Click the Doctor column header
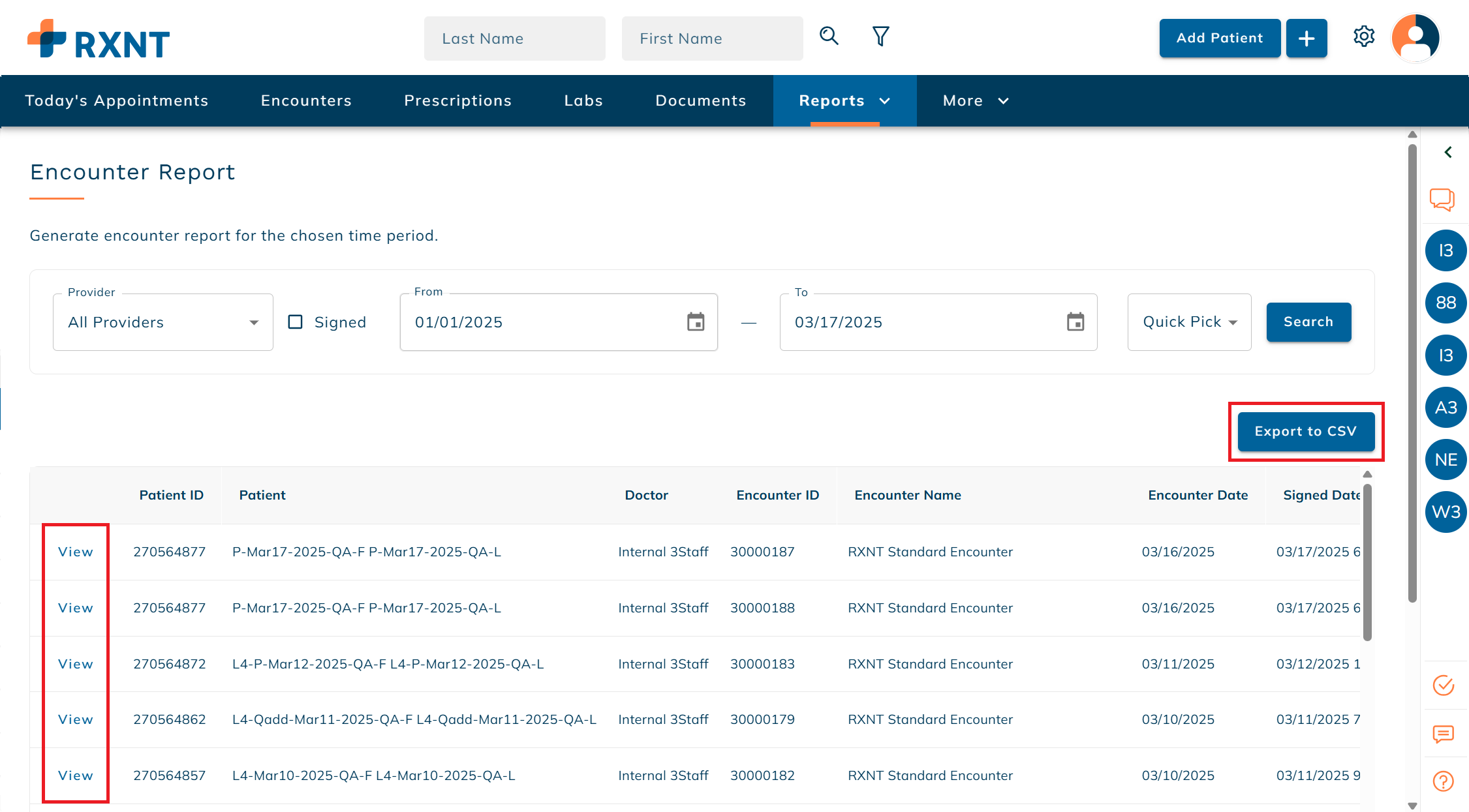Screen dimensions: 1469x812 point(647,495)
